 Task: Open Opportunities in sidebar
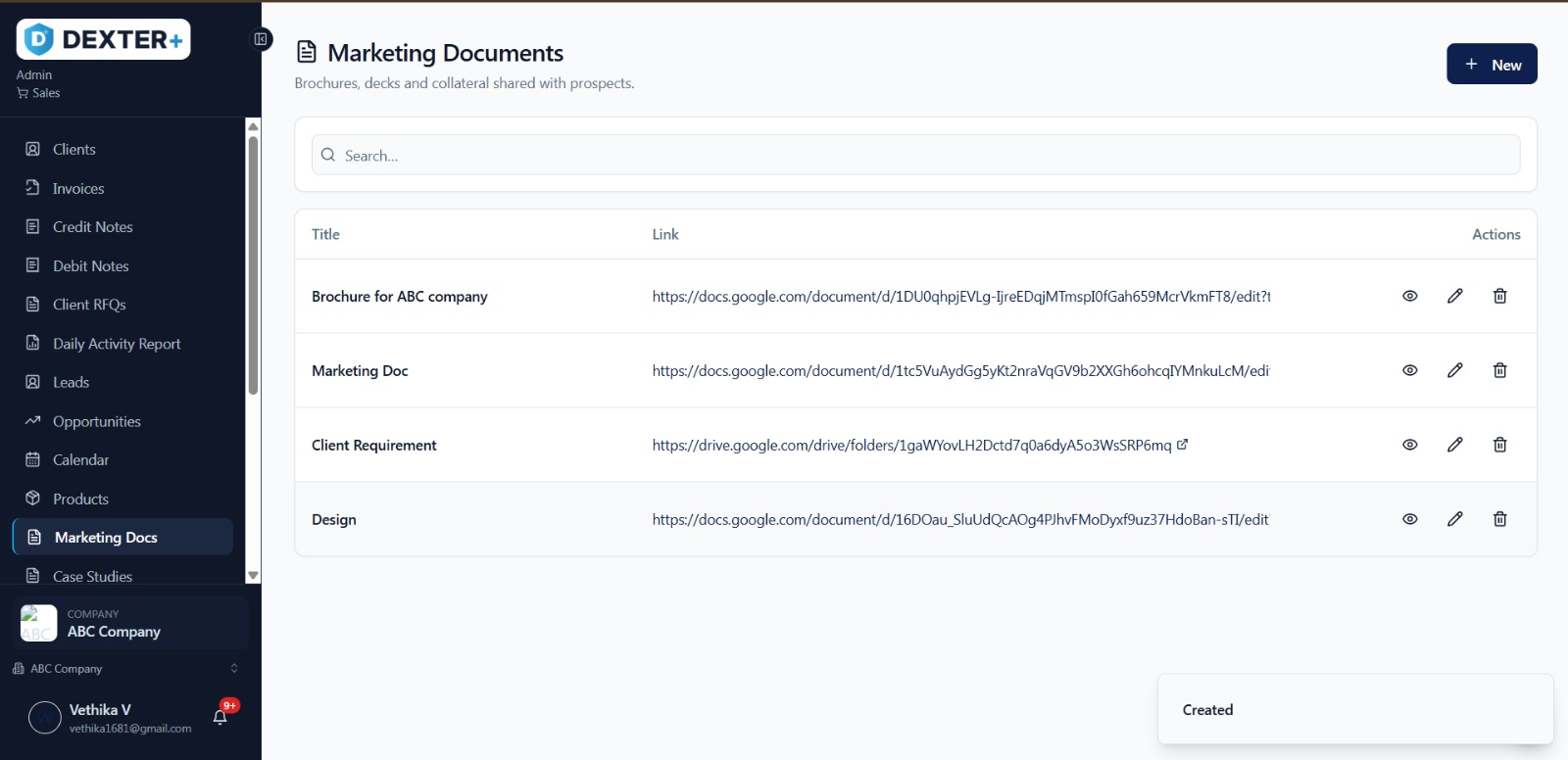[122, 421]
